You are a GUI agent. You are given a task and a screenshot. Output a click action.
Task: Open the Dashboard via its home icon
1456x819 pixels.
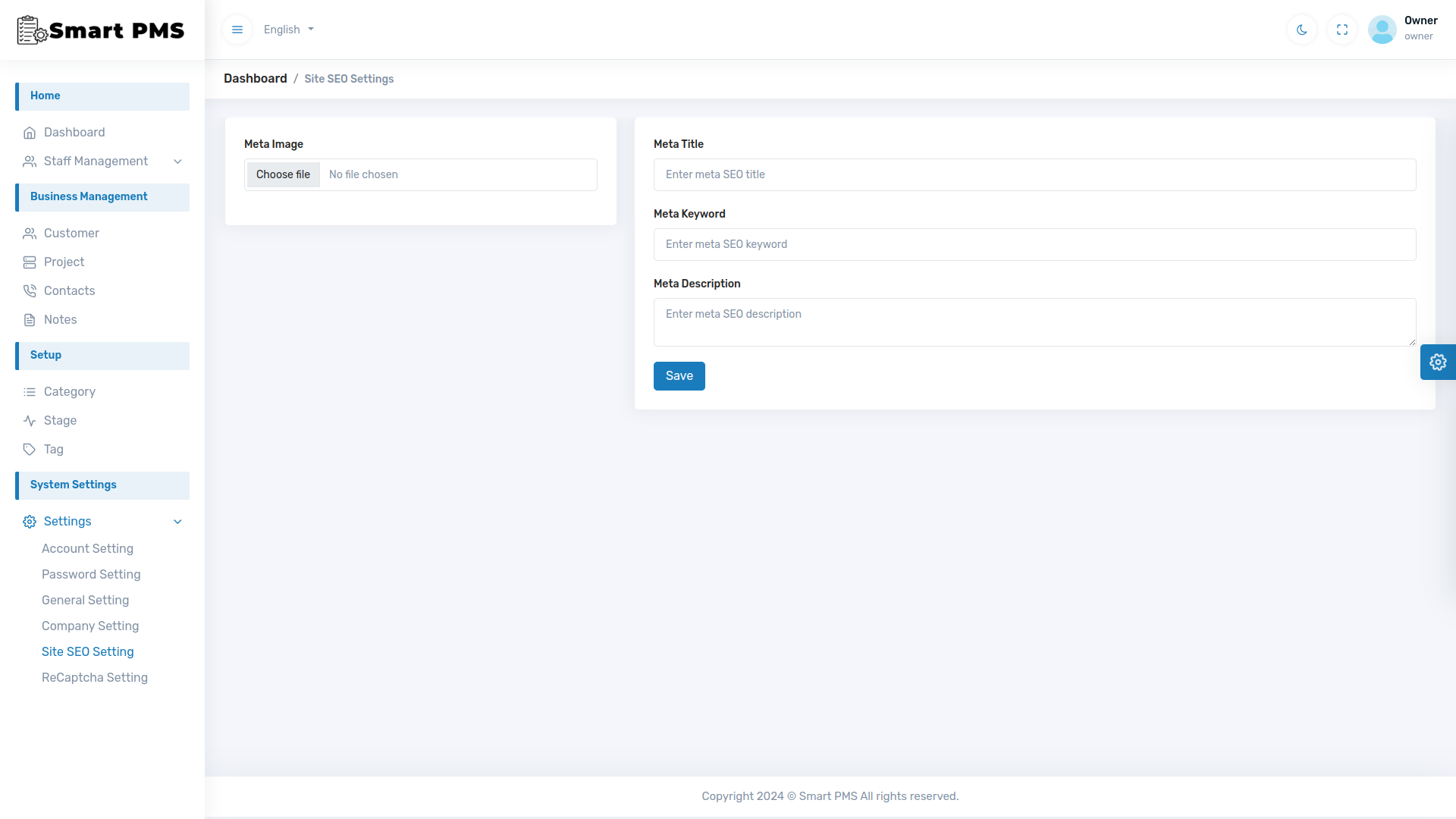30,132
